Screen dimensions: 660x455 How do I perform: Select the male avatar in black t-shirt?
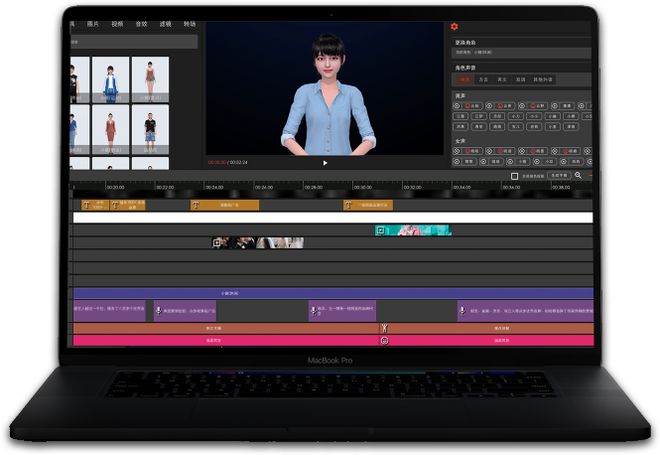click(x=150, y=129)
